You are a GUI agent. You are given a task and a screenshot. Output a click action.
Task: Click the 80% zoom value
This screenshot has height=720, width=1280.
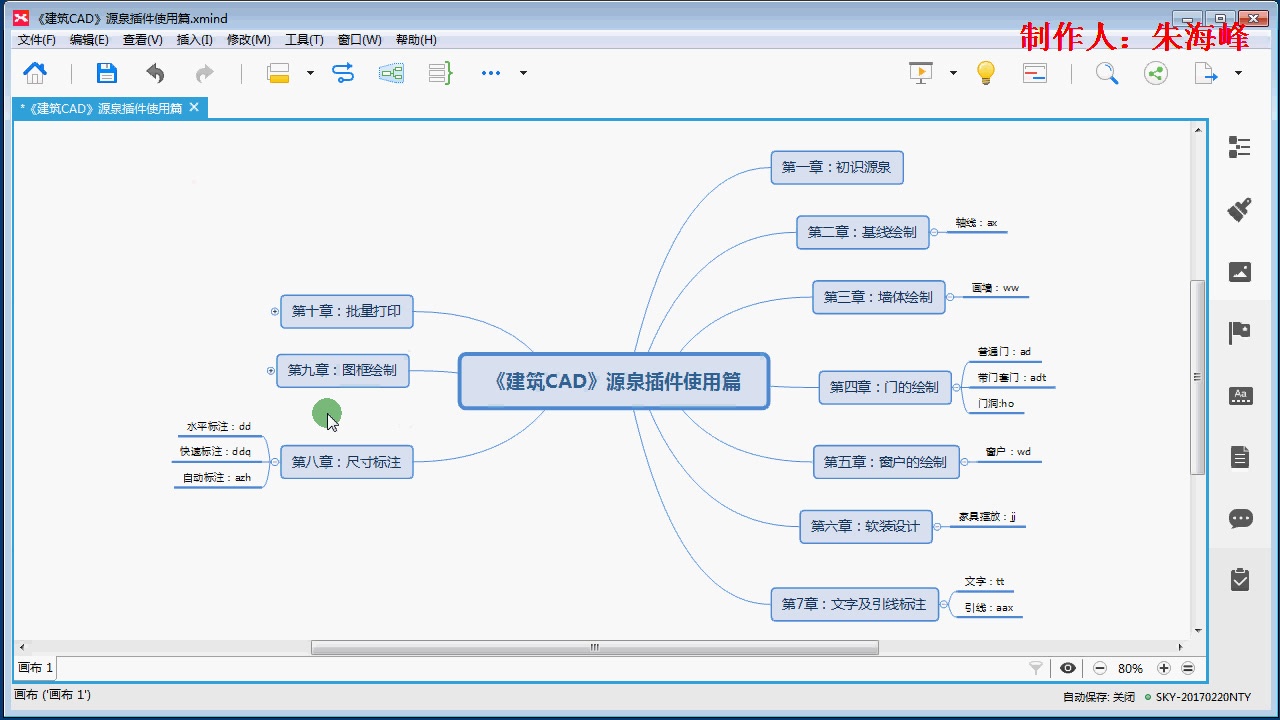pyautogui.click(x=1131, y=668)
